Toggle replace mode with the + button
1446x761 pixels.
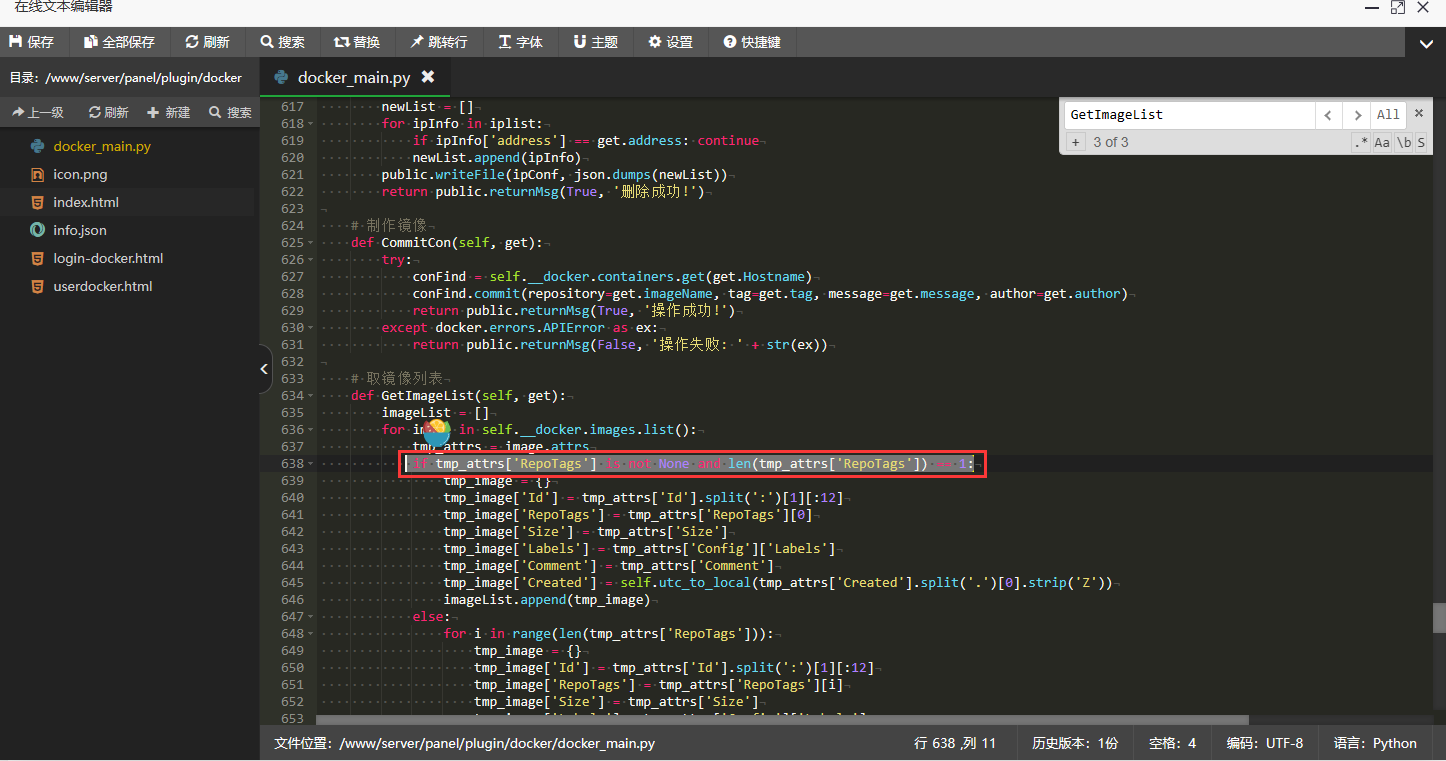click(x=1076, y=142)
